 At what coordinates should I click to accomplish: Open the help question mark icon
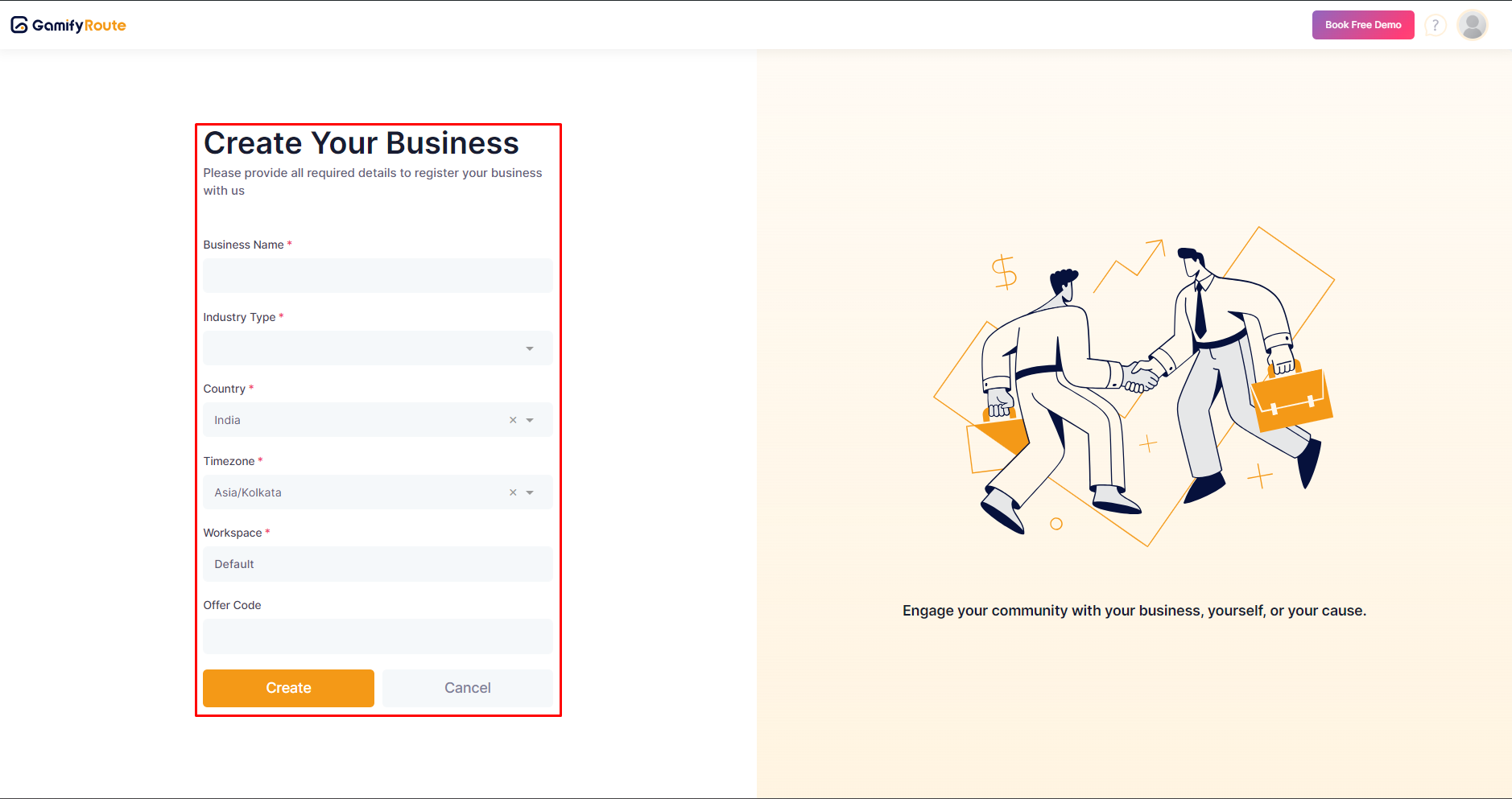tap(1435, 26)
